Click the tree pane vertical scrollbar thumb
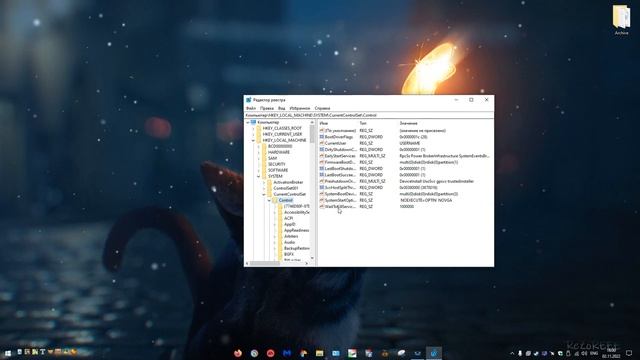 [312, 134]
